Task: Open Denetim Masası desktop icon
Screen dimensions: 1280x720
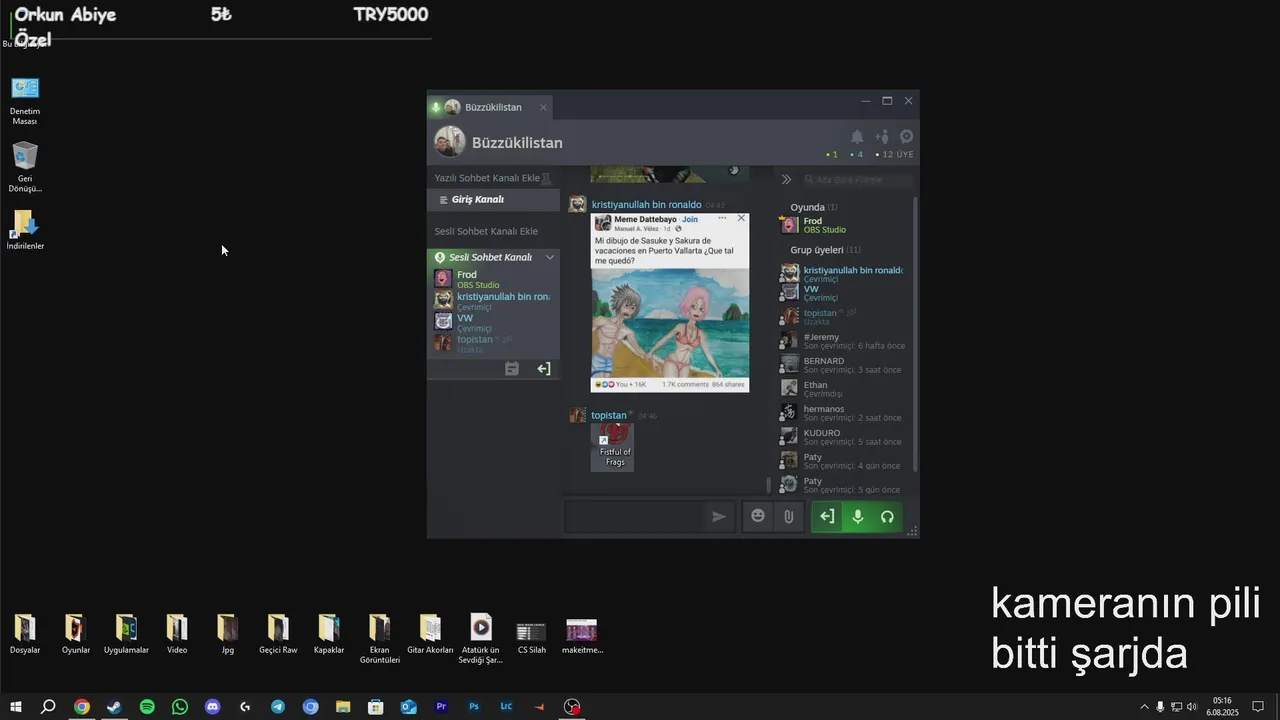Action: pos(25,101)
